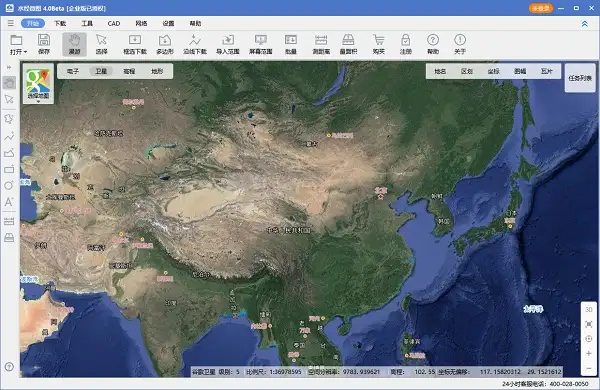
Task: Select text annotation tool in sidebar
Action: coord(9,202)
